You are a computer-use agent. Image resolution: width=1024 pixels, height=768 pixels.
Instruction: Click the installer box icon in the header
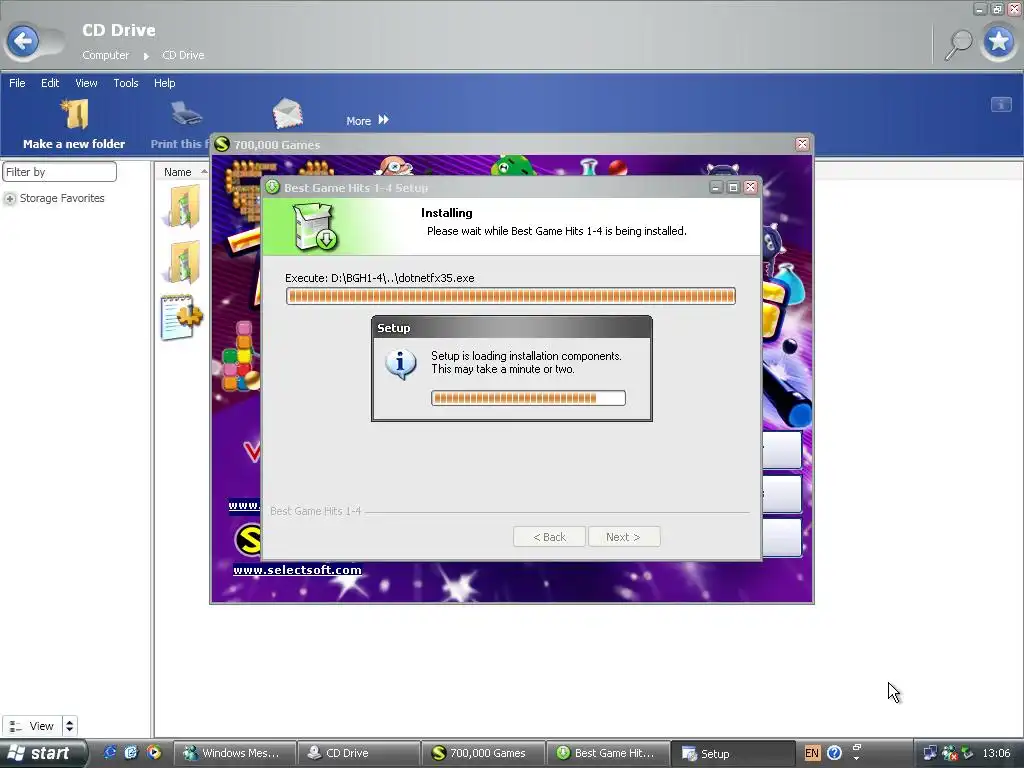click(315, 227)
